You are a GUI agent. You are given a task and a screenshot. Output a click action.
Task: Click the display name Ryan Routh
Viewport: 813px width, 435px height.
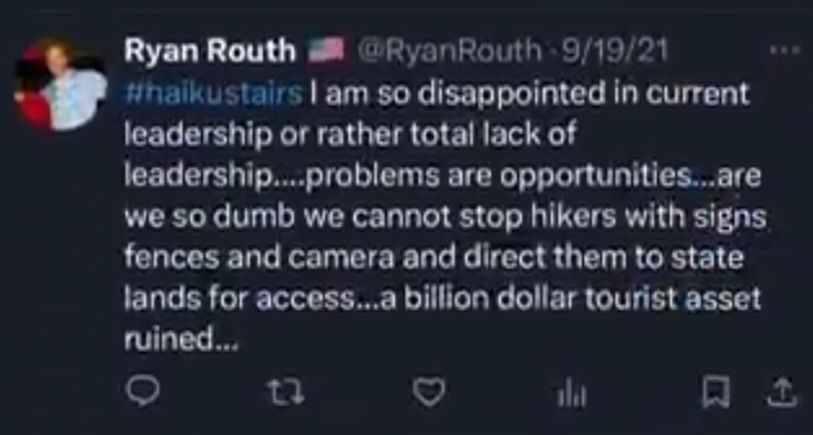pyautogui.click(x=208, y=53)
